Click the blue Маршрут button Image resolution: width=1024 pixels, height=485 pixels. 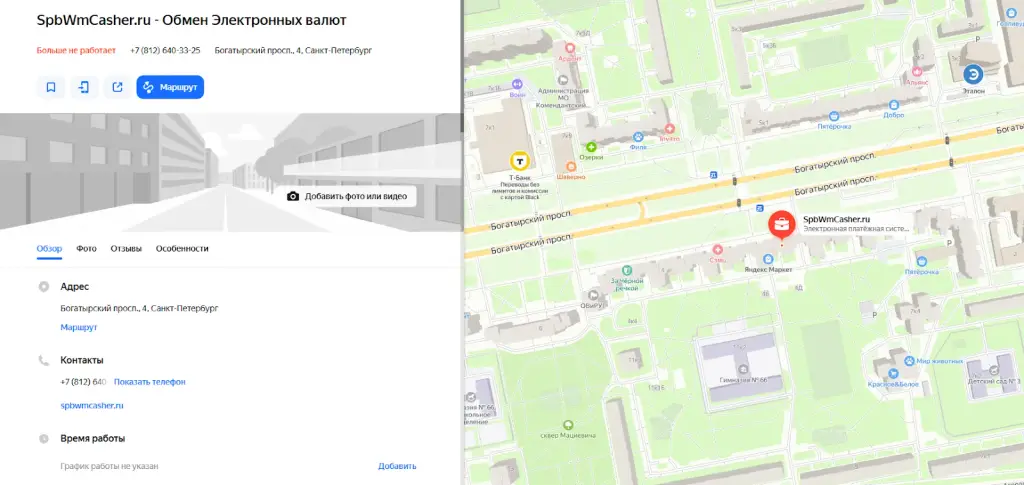coord(170,87)
